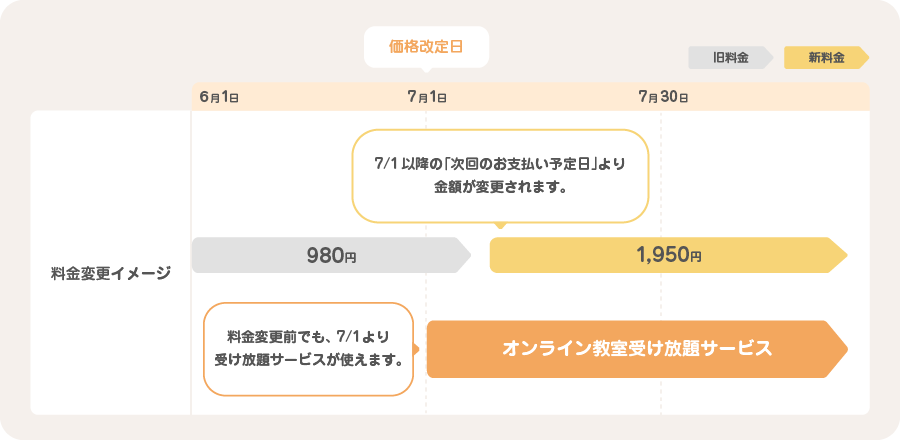Click the 価格改定日 callout bubble

[x=426, y=47]
